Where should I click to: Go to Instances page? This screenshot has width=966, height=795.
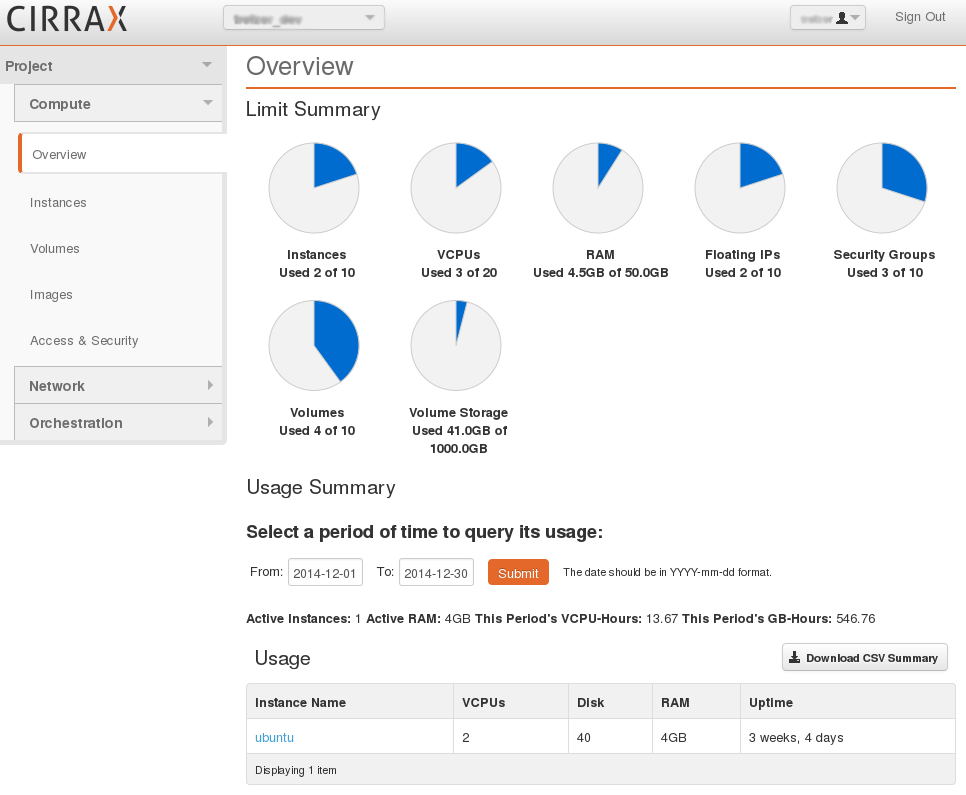pyautogui.click(x=58, y=203)
